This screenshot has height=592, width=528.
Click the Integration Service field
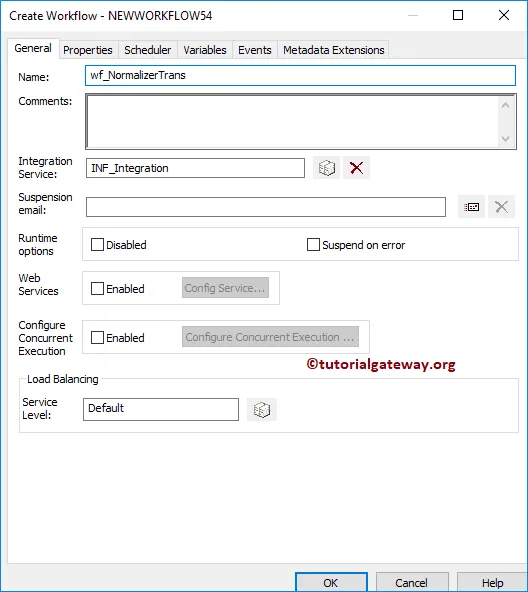tap(195, 168)
